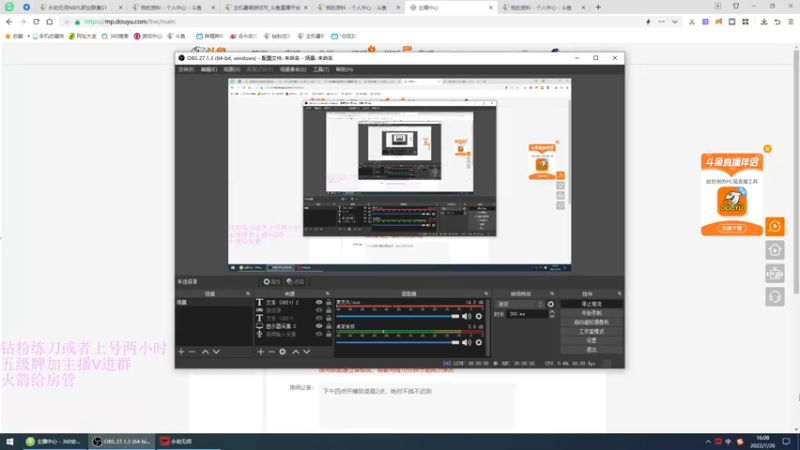Click room announcement text area
The image size is (800, 450).
pyautogui.click(x=417, y=405)
